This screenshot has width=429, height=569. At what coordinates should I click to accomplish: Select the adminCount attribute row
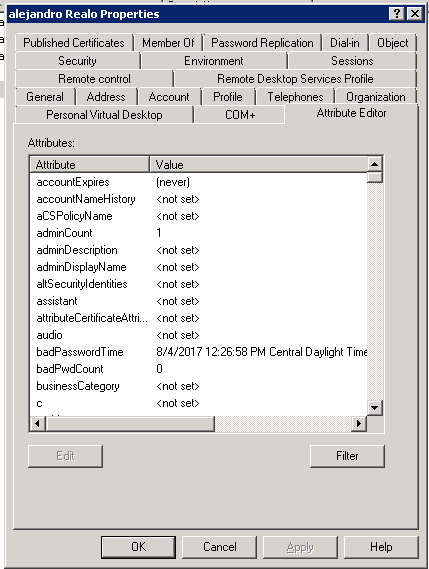tap(198, 233)
